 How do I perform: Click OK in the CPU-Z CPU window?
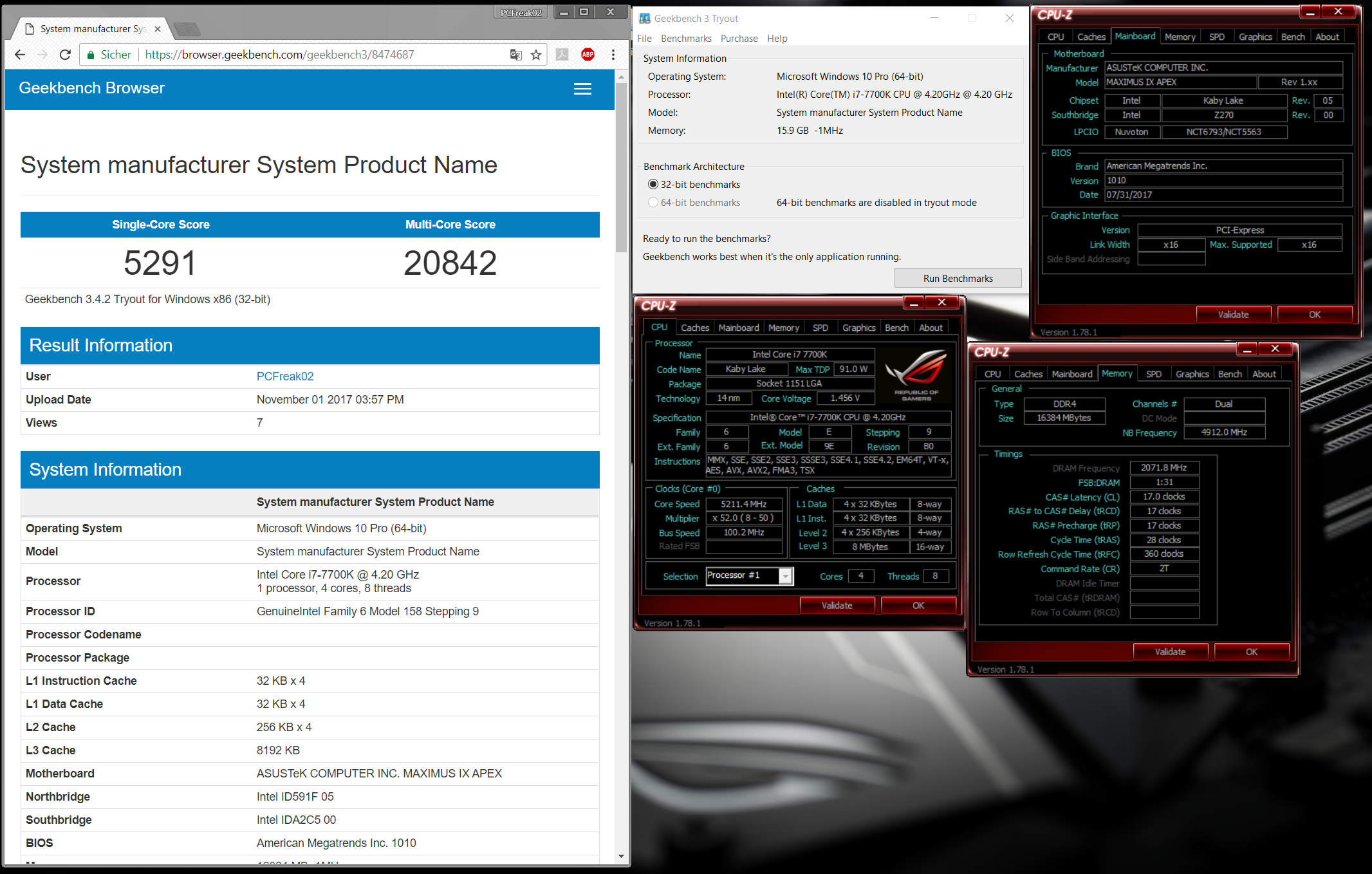pyautogui.click(x=918, y=605)
